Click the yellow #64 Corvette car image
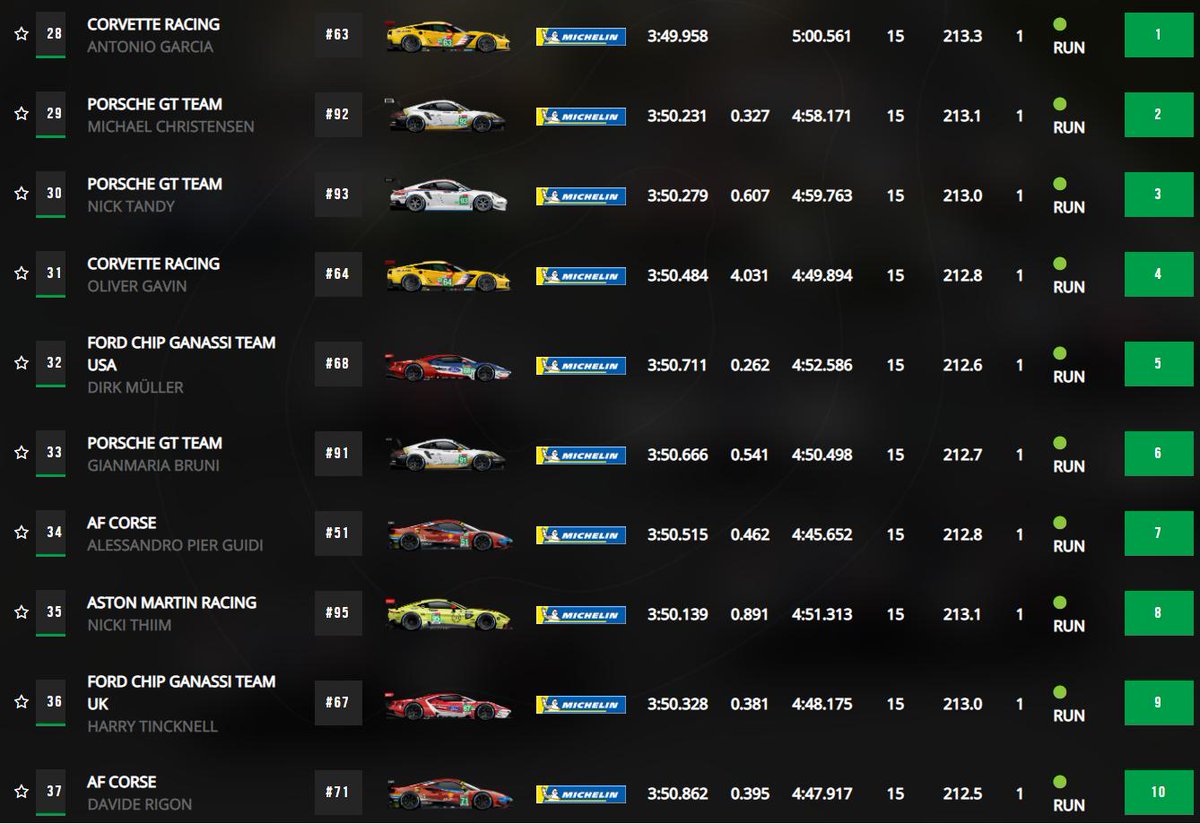 point(448,276)
